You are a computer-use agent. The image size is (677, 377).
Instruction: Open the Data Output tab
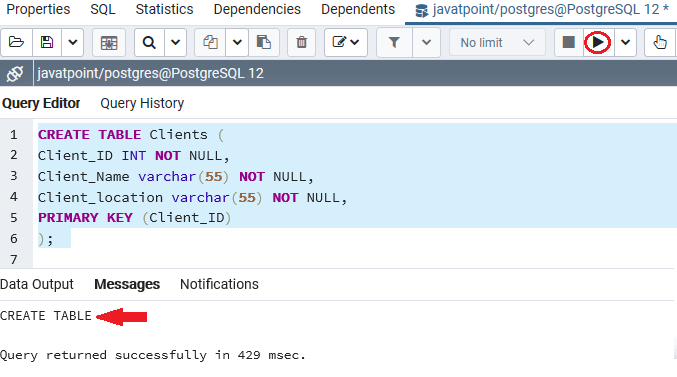pos(37,284)
